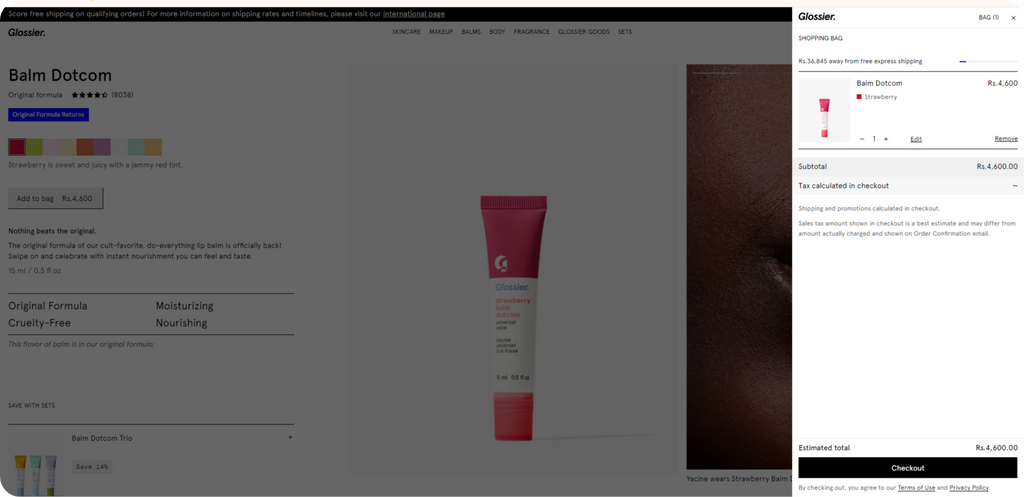Click the free express shipping progress bar
Image resolution: width=1024 pixels, height=497 pixels.
(988, 61)
